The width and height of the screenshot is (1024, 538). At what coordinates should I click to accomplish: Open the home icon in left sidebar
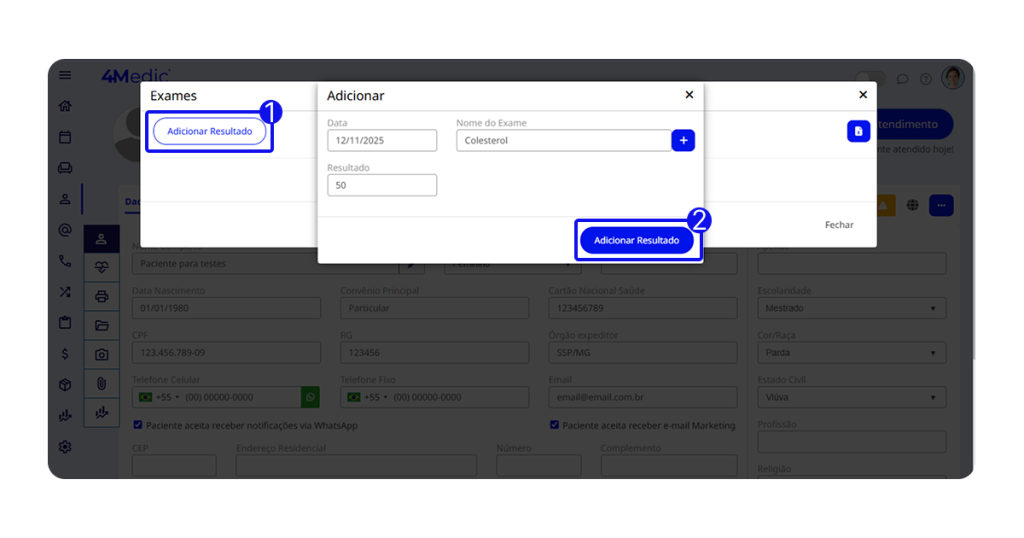(x=65, y=106)
